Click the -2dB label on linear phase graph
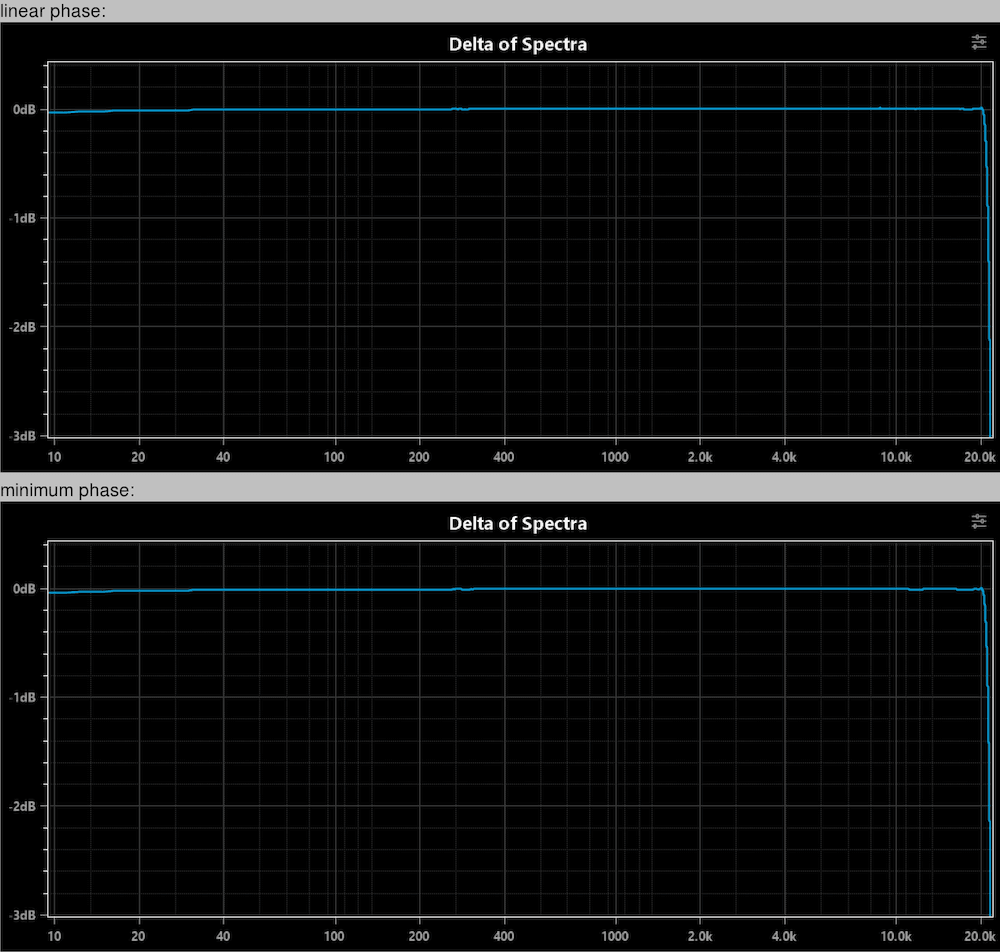The width and height of the screenshot is (1000, 952). [x=22, y=326]
